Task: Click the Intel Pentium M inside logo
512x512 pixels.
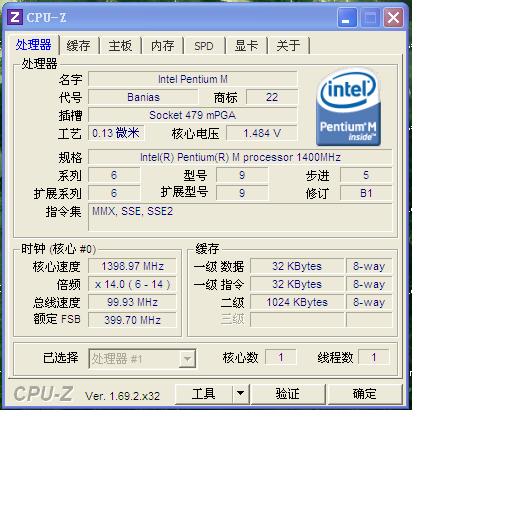Action: 348,107
